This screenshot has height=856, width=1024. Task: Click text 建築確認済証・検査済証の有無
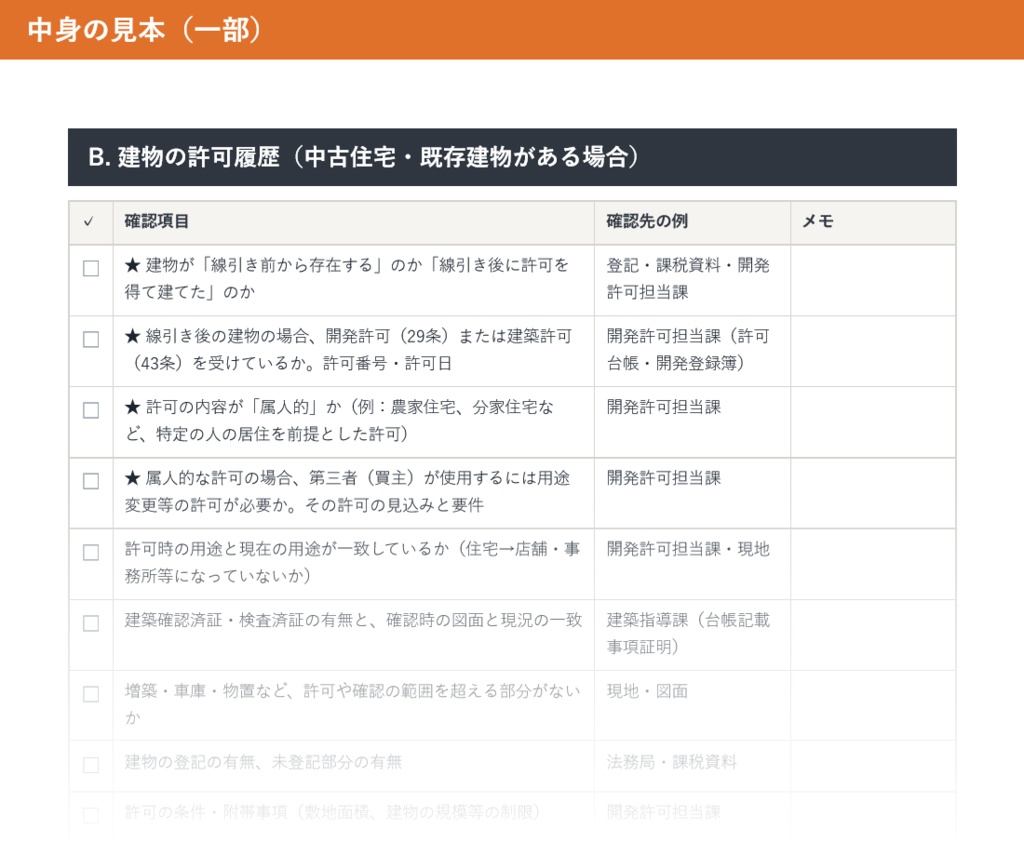238,620
